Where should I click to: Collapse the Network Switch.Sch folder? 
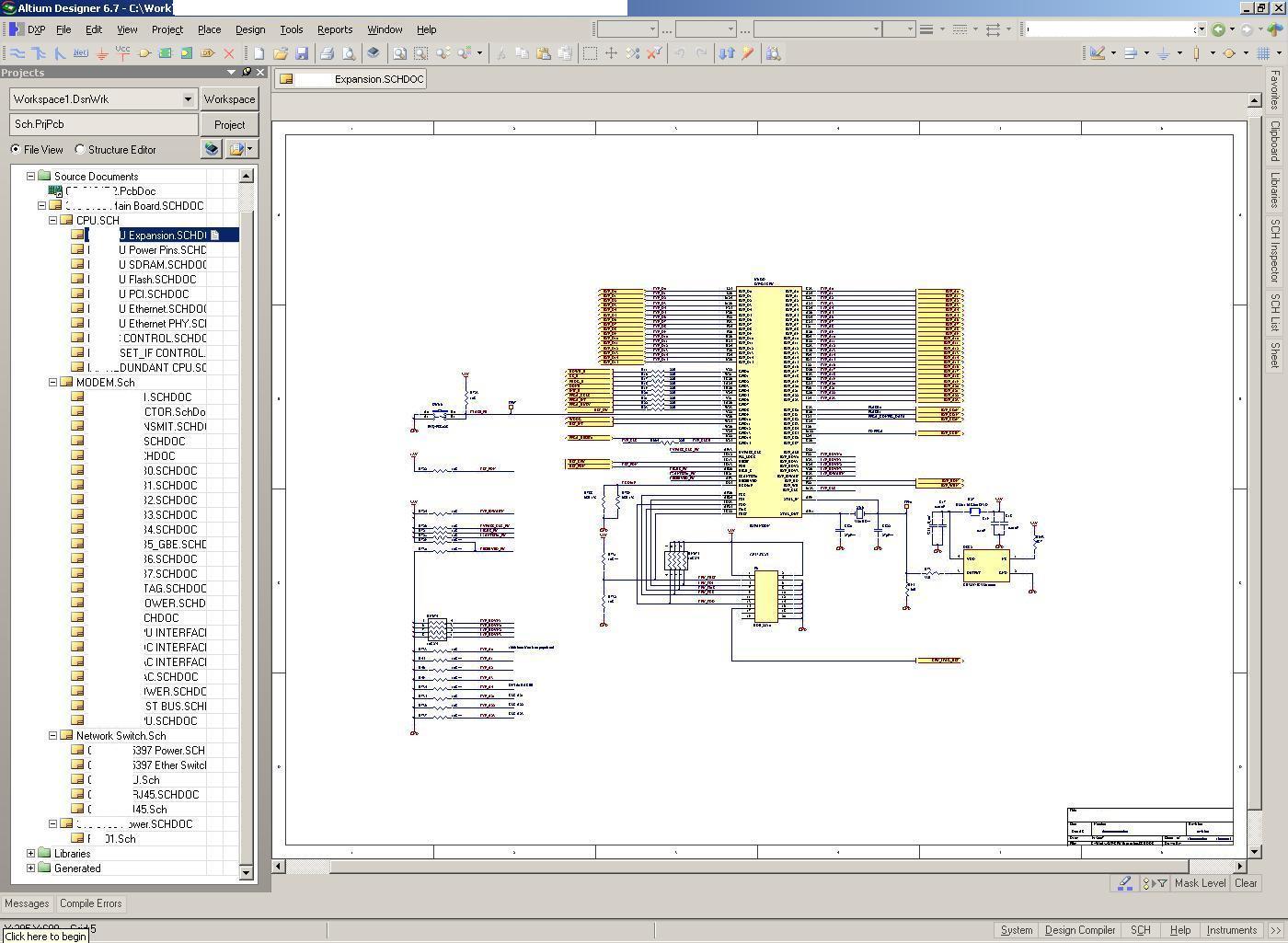click(x=52, y=736)
